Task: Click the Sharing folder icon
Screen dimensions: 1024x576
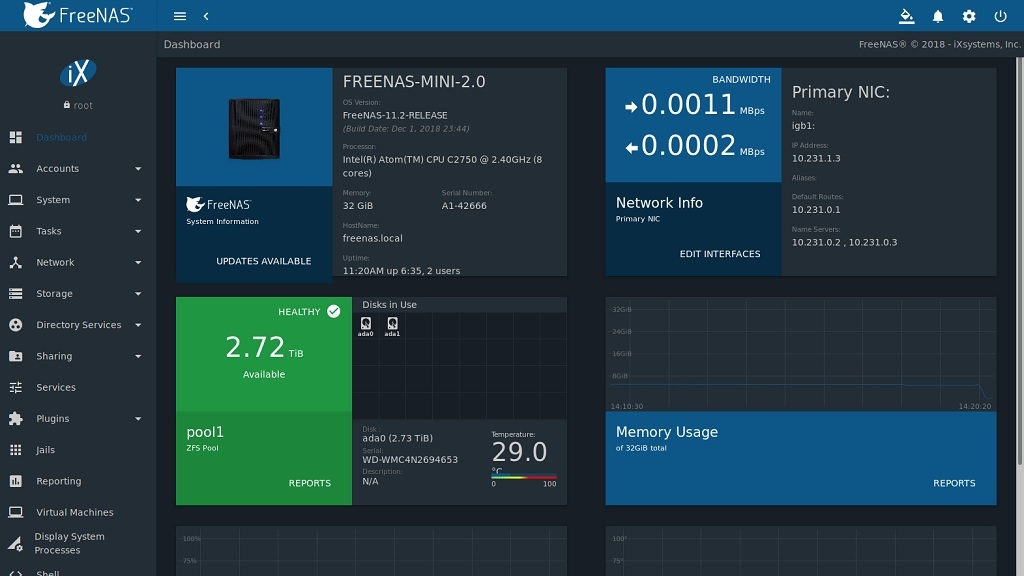Action: 16,356
